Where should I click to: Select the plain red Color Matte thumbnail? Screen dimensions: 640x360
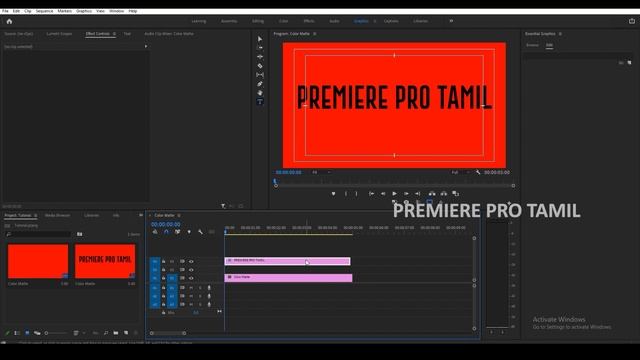click(38, 261)
